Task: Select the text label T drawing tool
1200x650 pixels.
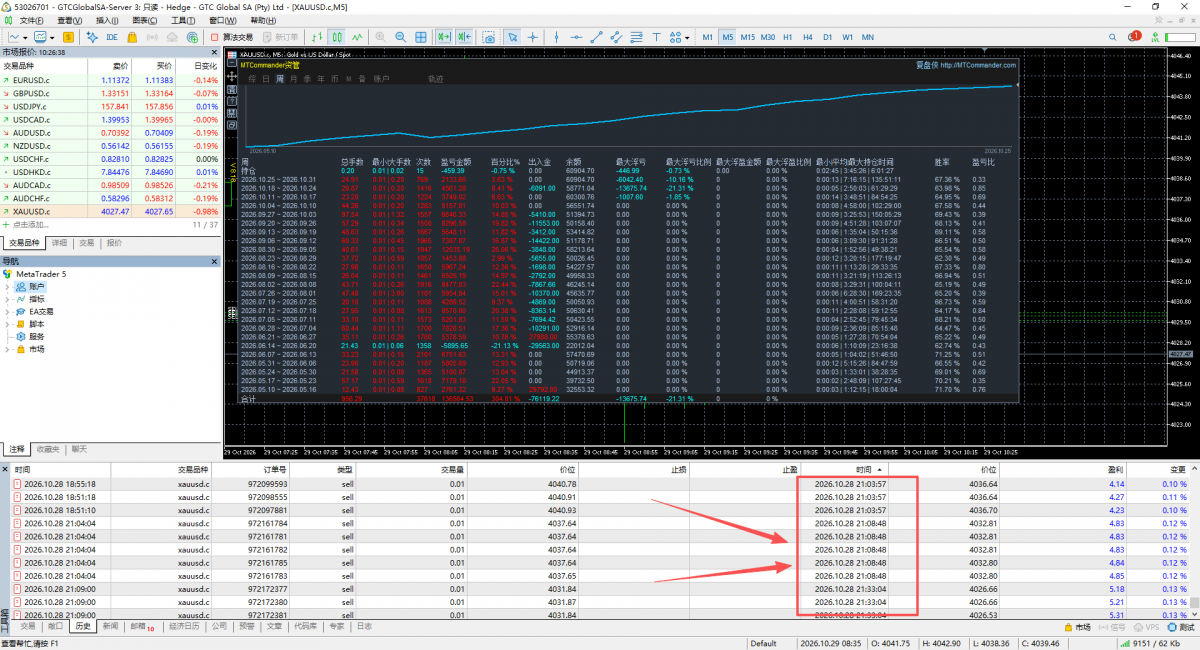Action: 655,37
